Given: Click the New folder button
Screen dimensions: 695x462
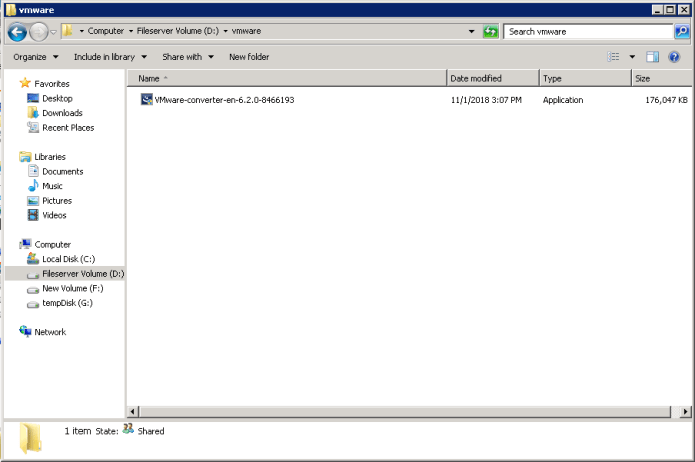Looking at the screenshot, I should point(249,57).
